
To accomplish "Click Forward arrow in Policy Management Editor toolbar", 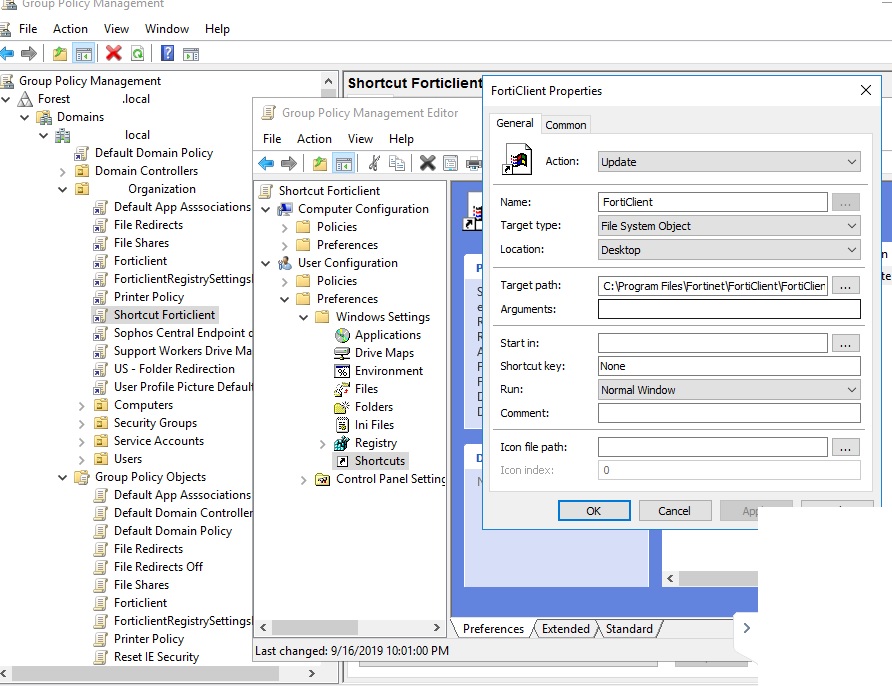I will (288, 164).
